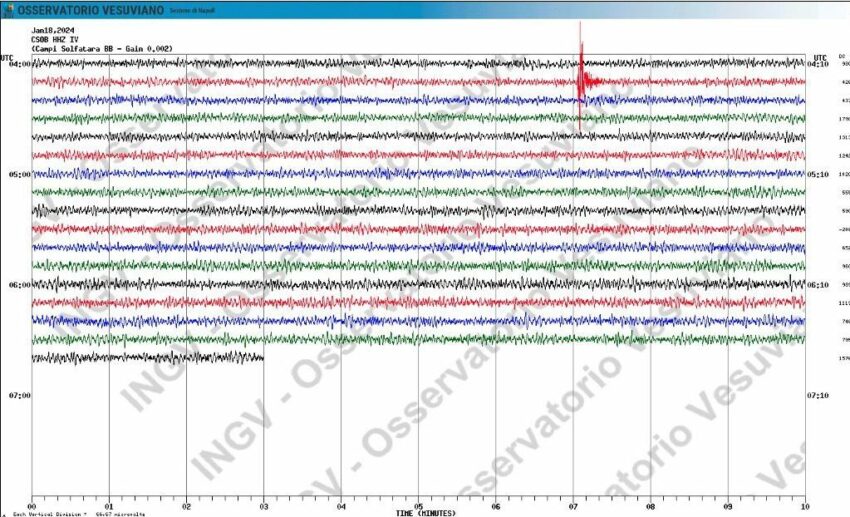Click the left '07:00' time label
This screenshot has height=517, width=850.
[20, 396]
